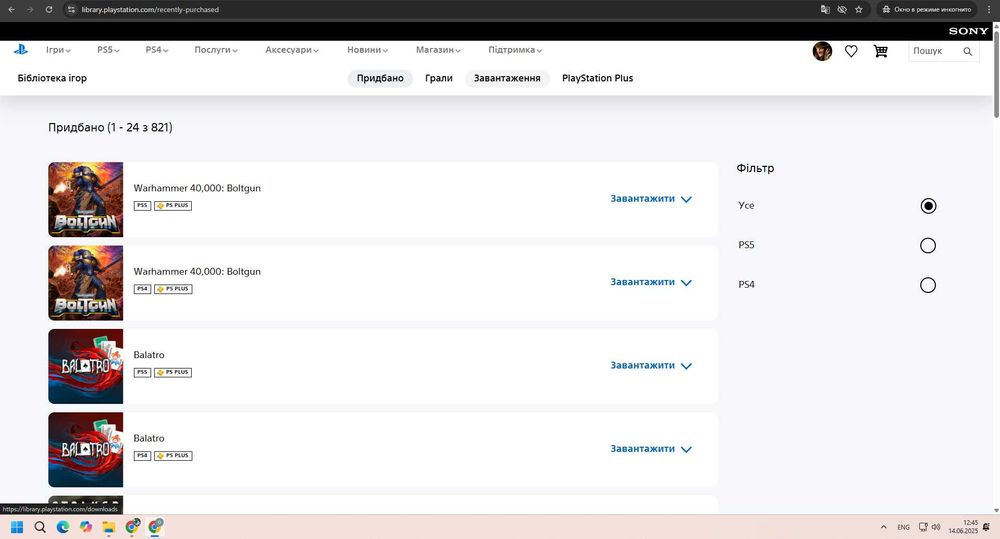Screen dimensions: 1000x539
Task: Expand the Ігри navigation menu
Action: 58,50
